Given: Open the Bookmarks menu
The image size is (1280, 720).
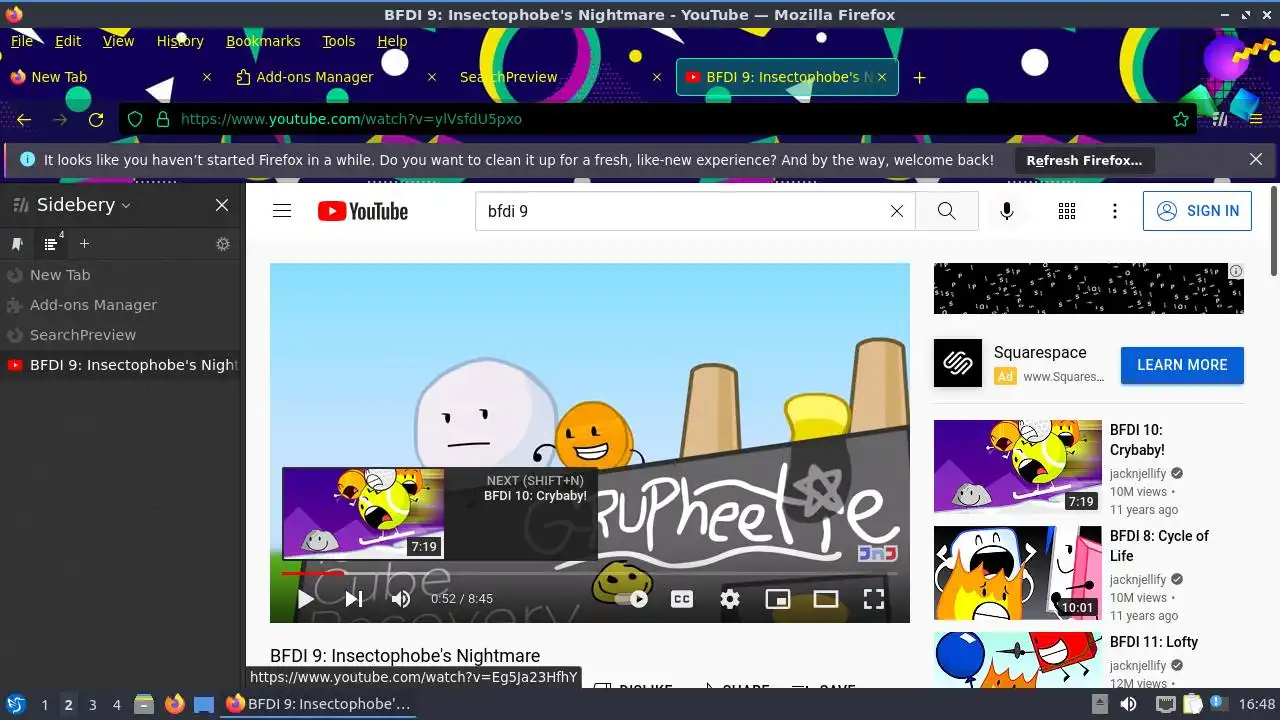Looking at the screenshot, I should pos(263,41).
